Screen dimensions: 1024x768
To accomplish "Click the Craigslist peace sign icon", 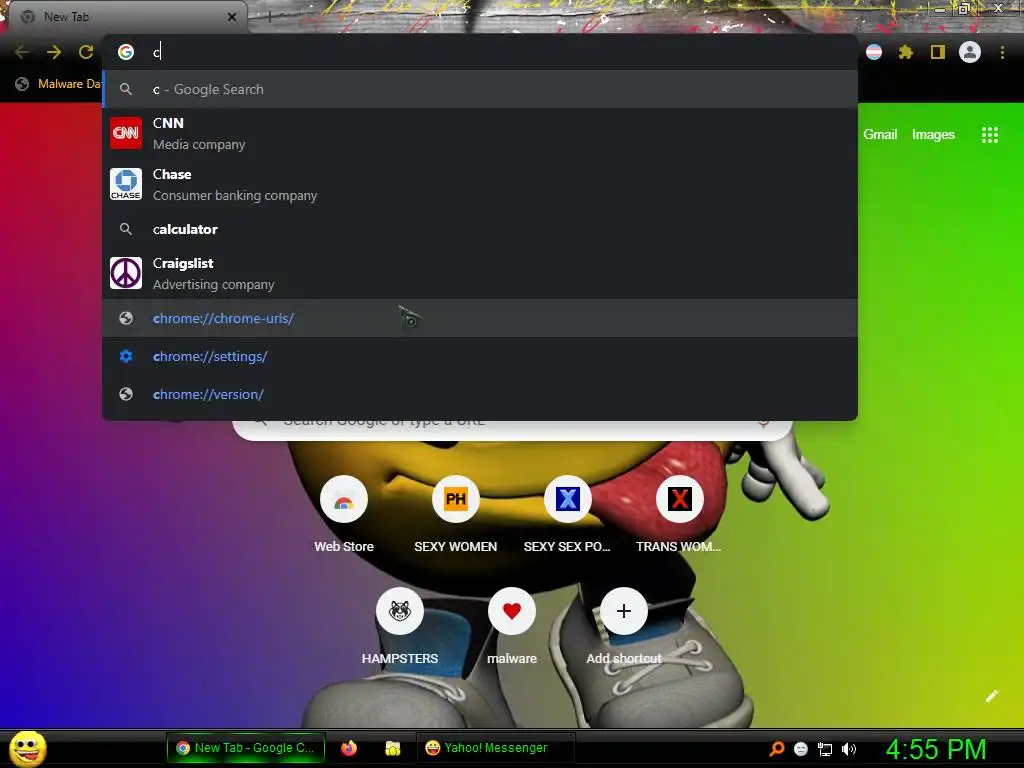I will tap(126, 273).
